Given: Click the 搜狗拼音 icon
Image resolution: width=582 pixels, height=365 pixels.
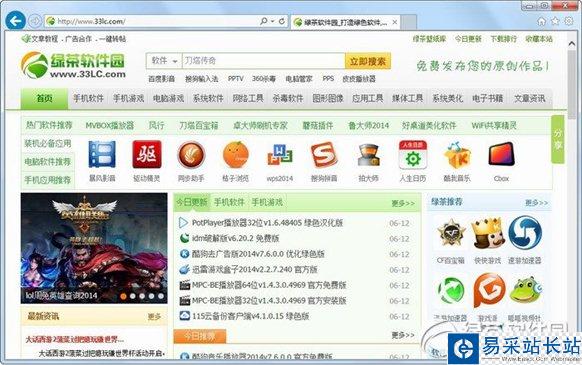Looking at the screenshot, I should click(324, 154).
